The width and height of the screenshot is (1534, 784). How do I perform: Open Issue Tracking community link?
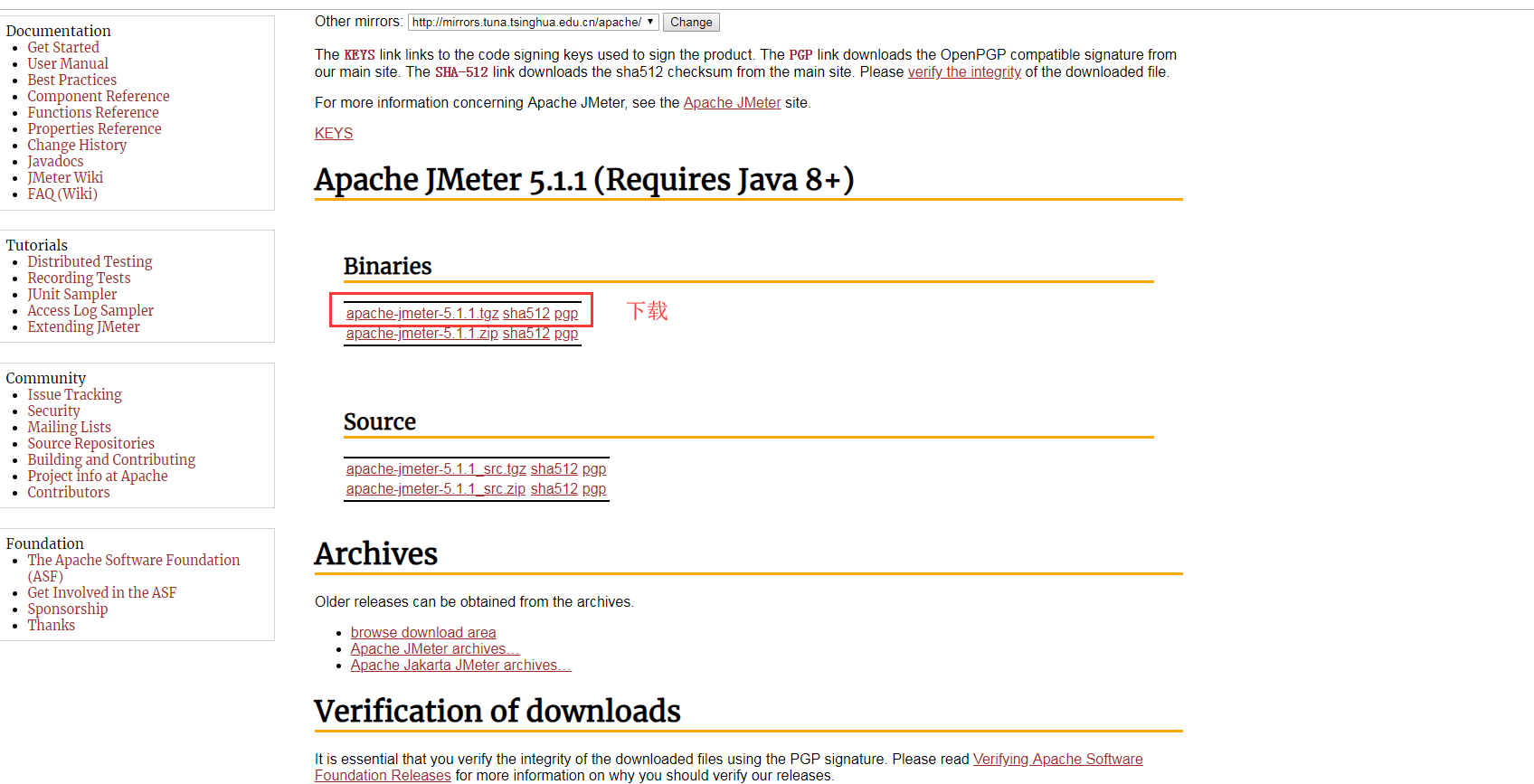coord(74,394)
